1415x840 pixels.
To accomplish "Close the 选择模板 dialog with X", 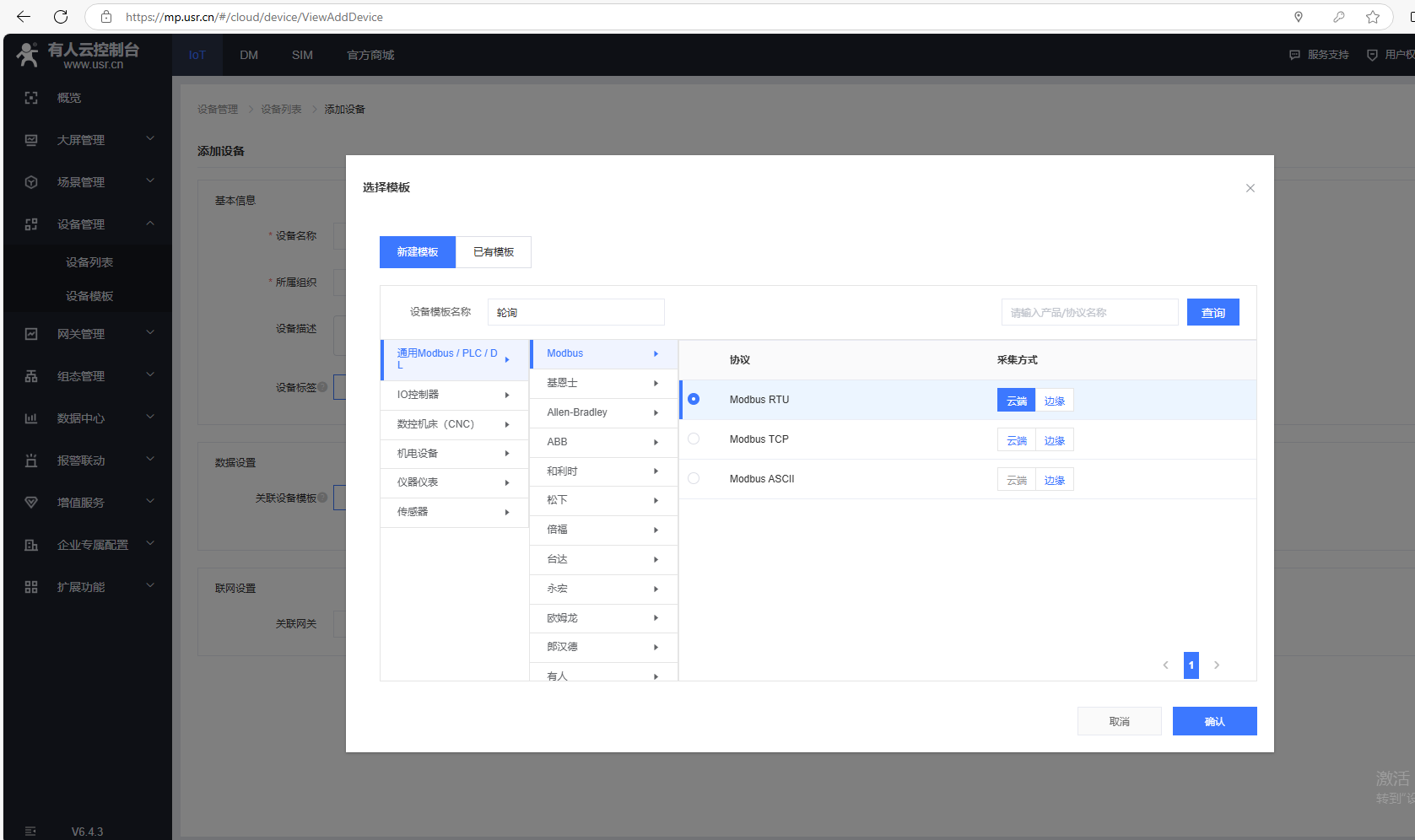I will 1250,188.
